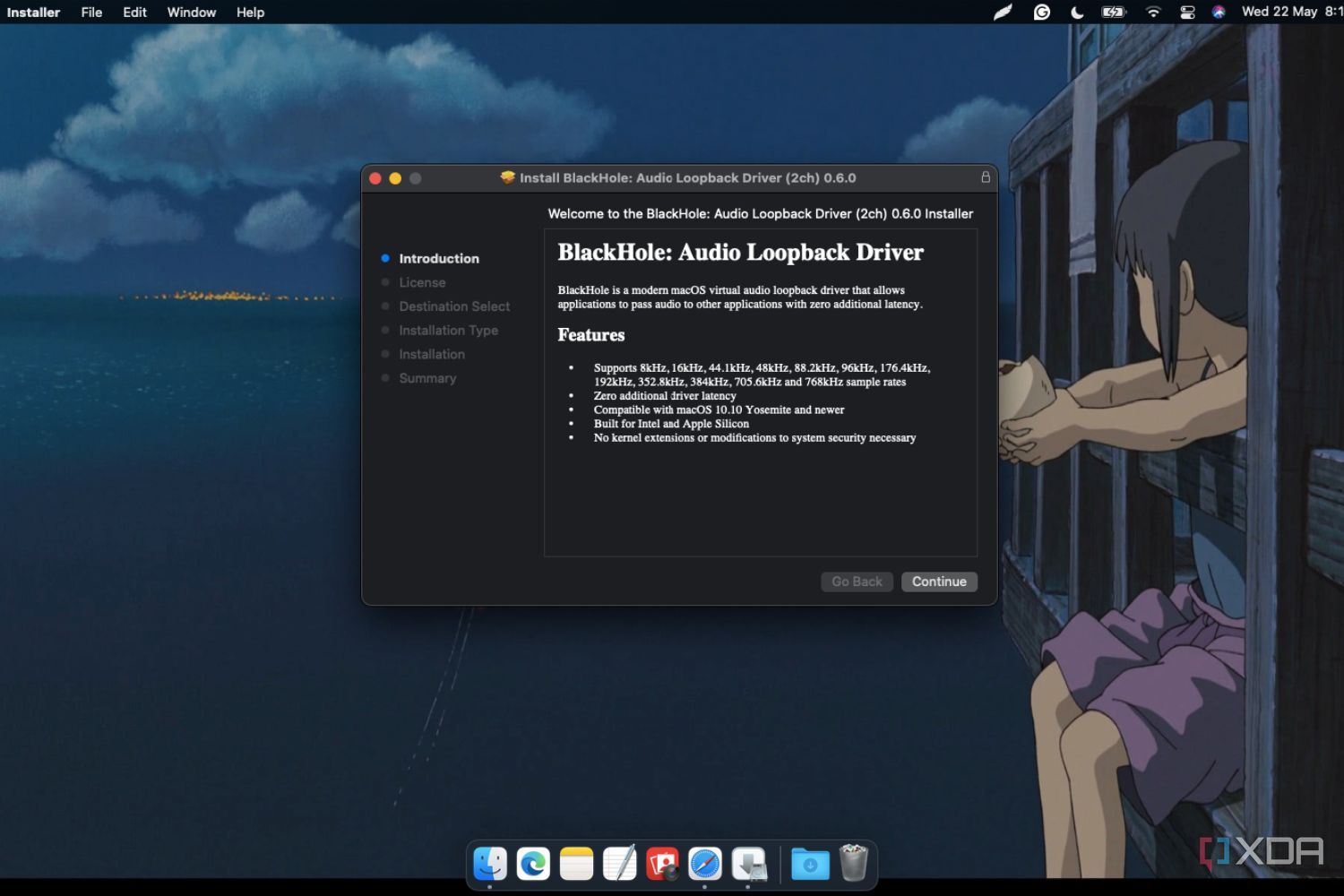The height and width of the screenshot is (896, 1344).
Task: Open the Installer application menu
Action: tap(33, 13)
